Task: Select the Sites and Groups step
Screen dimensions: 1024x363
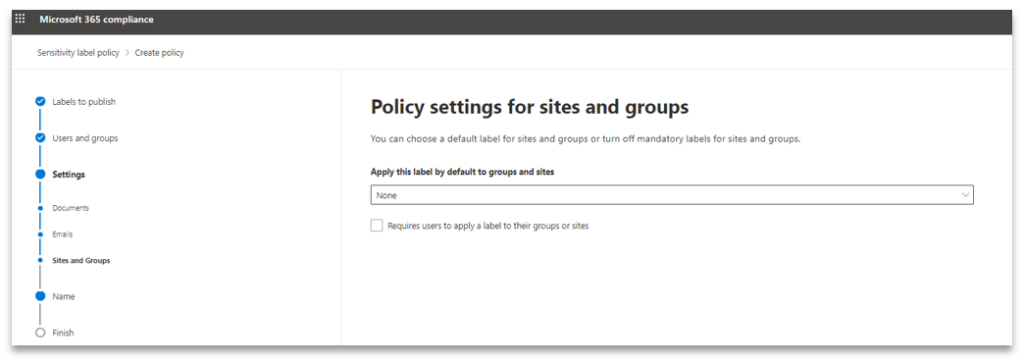Action: pos(81,260)
